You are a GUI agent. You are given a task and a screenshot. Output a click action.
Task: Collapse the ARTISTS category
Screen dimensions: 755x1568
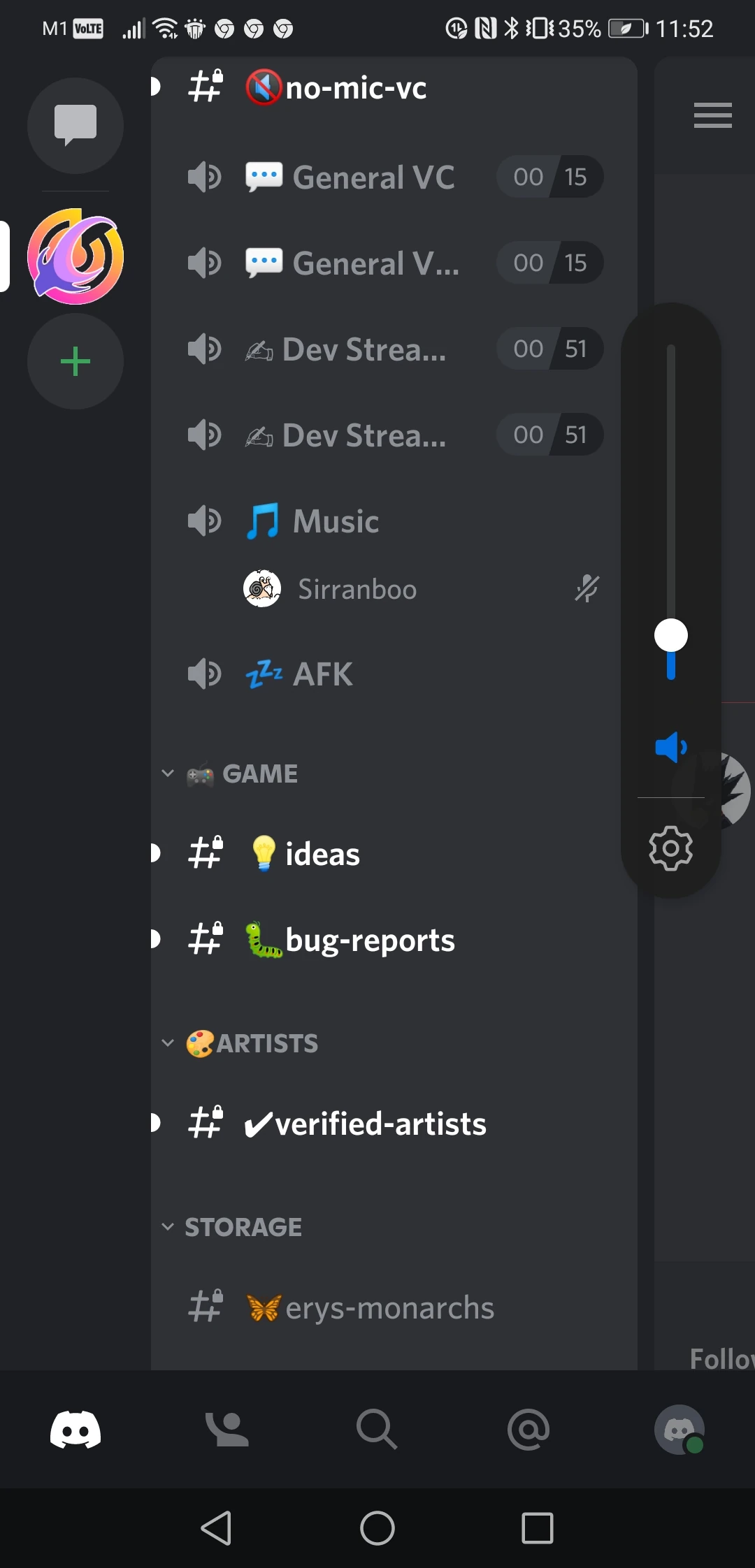(x=168, y=1042)
